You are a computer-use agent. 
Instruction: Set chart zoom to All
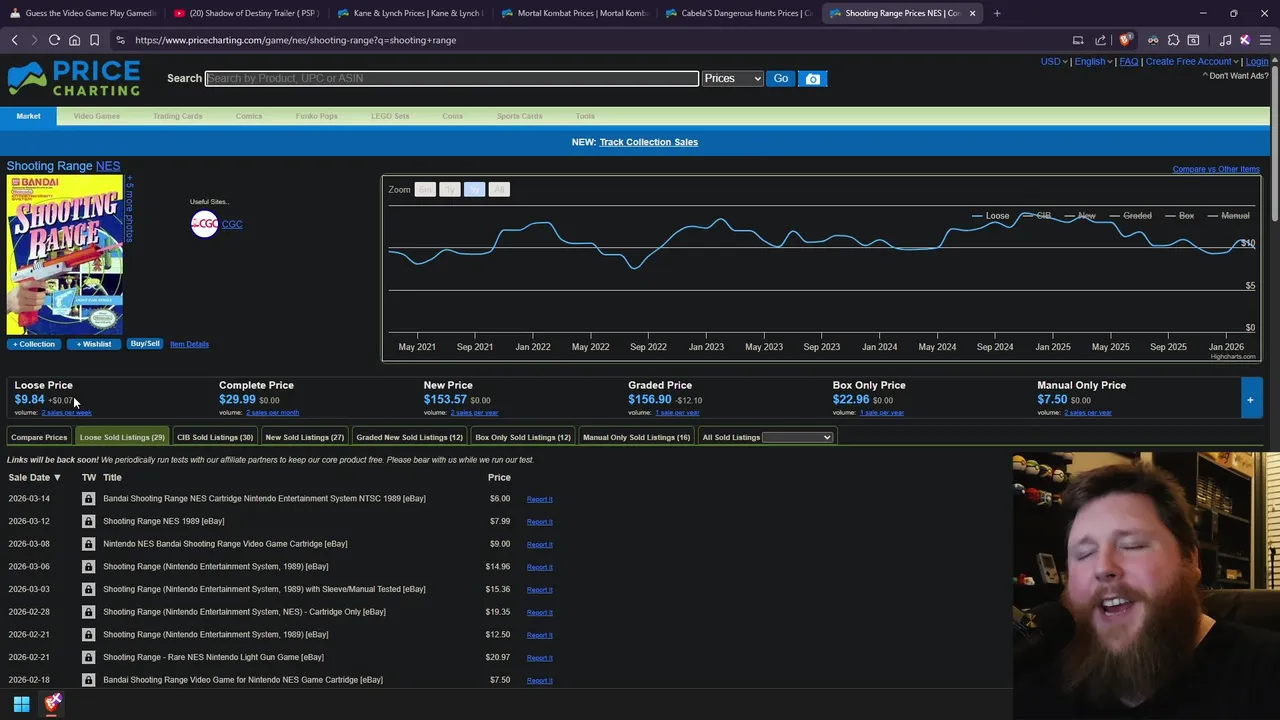click(499, 189)
